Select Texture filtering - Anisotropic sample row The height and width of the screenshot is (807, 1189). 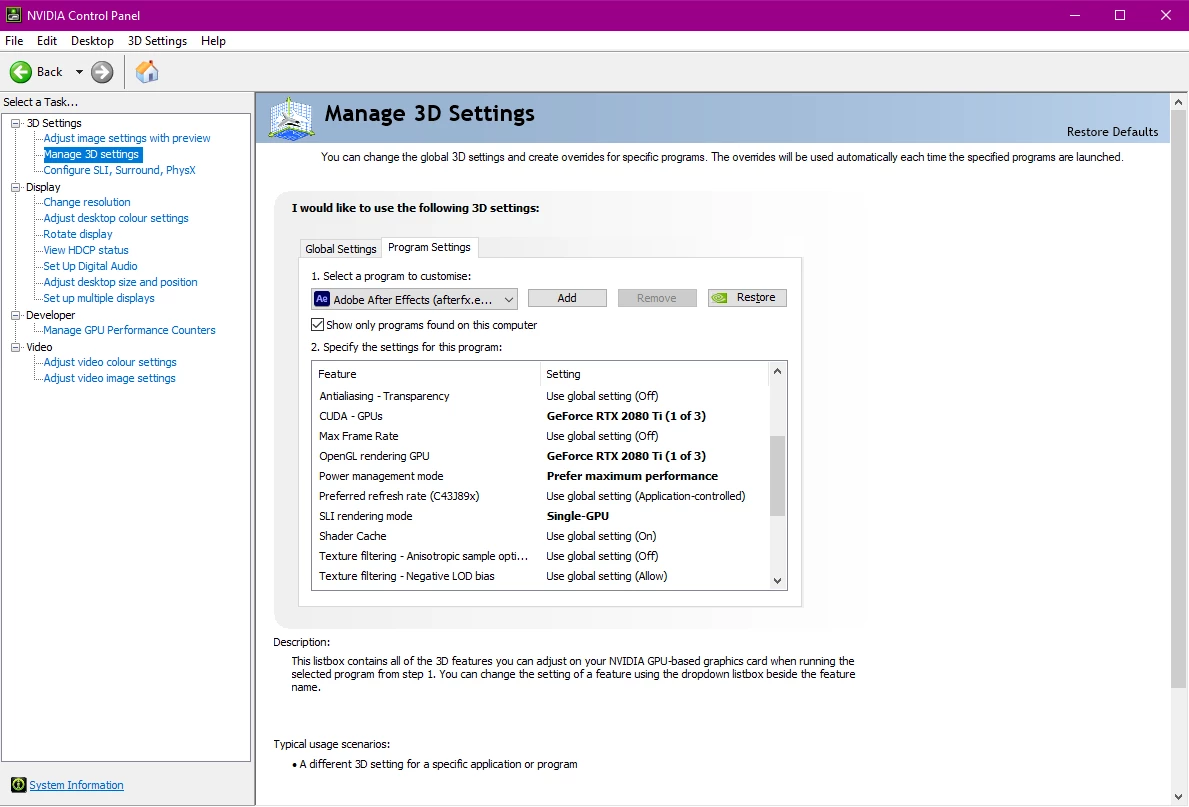(x=540, y=556)
